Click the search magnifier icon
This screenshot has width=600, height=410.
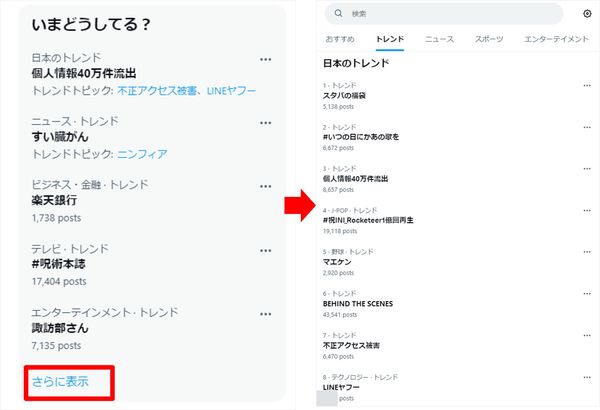click(x=338, y=13)
